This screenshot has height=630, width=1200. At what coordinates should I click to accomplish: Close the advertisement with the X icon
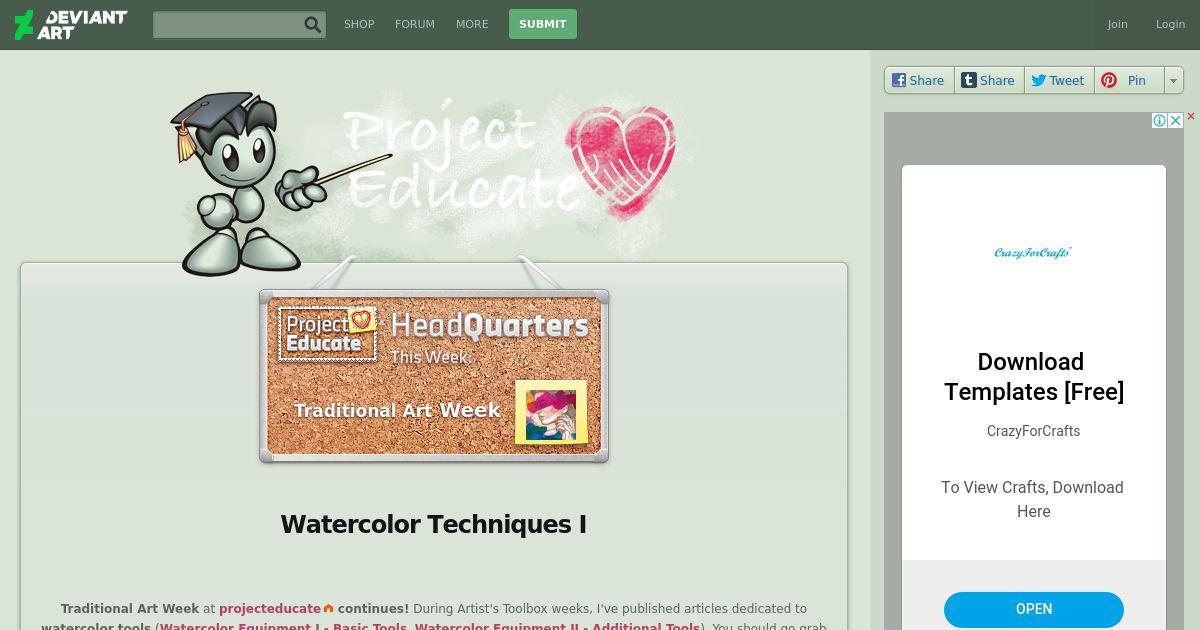[1176, 120]
